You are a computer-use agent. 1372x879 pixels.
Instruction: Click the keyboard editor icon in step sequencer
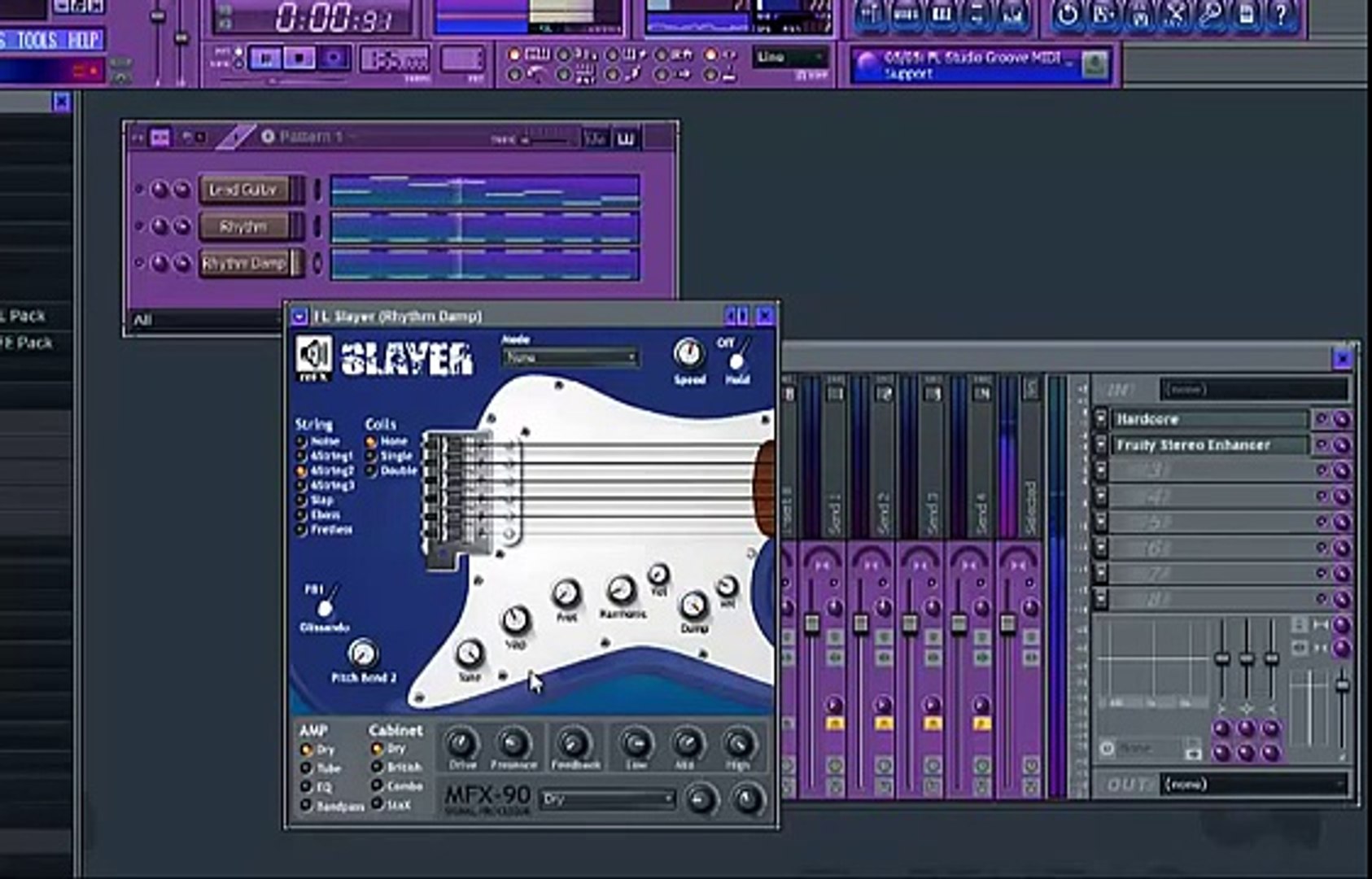626,139
